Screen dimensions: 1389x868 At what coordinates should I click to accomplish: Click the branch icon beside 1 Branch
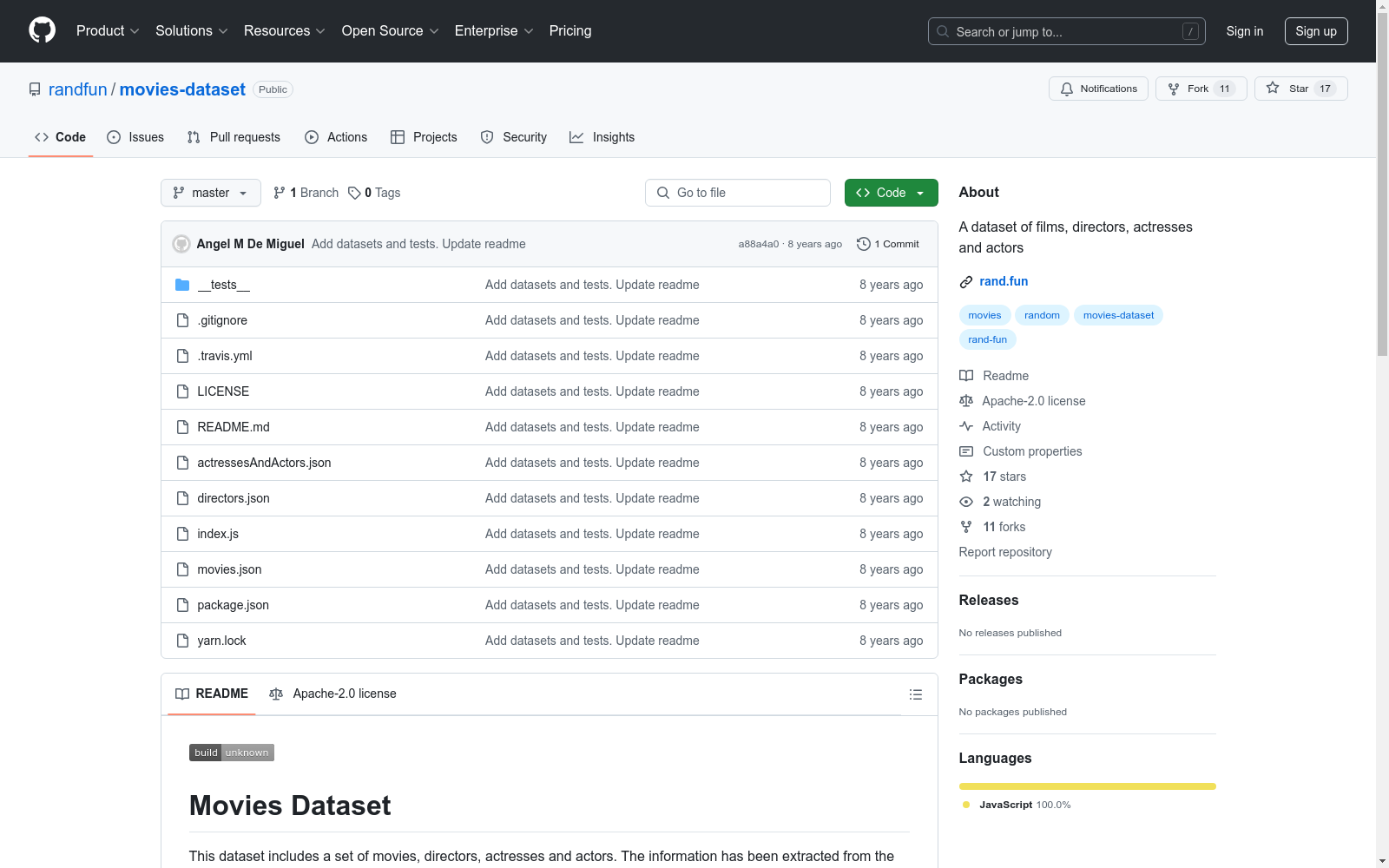[x=280, y=193]
